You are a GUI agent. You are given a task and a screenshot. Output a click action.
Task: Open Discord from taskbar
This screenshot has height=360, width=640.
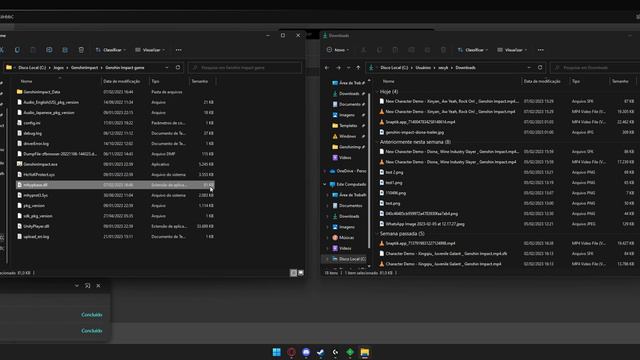click(306, 352)
